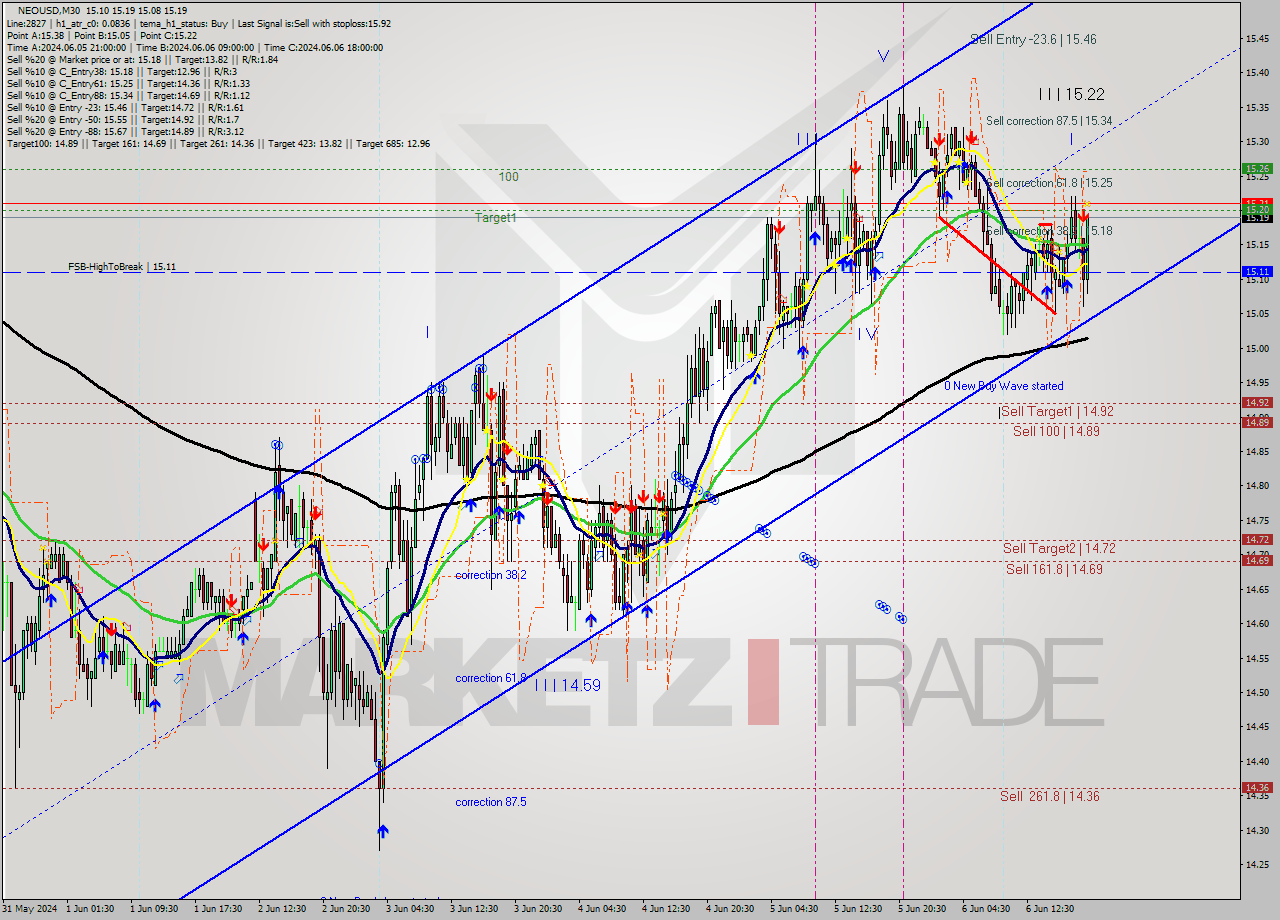Image resolution: width=1280 pixels, height=920 pixels.
Task: Click the 'Target1' level label
Action: coord(496,217)
